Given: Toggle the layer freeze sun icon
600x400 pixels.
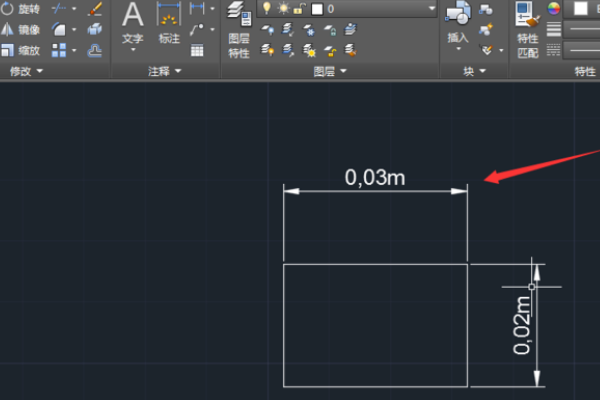Looking at the screenshot, I should tap(283, 9).
